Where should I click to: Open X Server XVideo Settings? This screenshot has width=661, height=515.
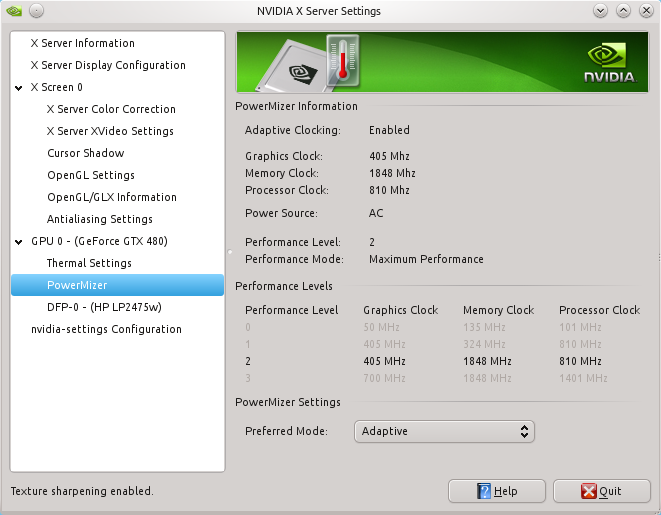coord(110,131)
